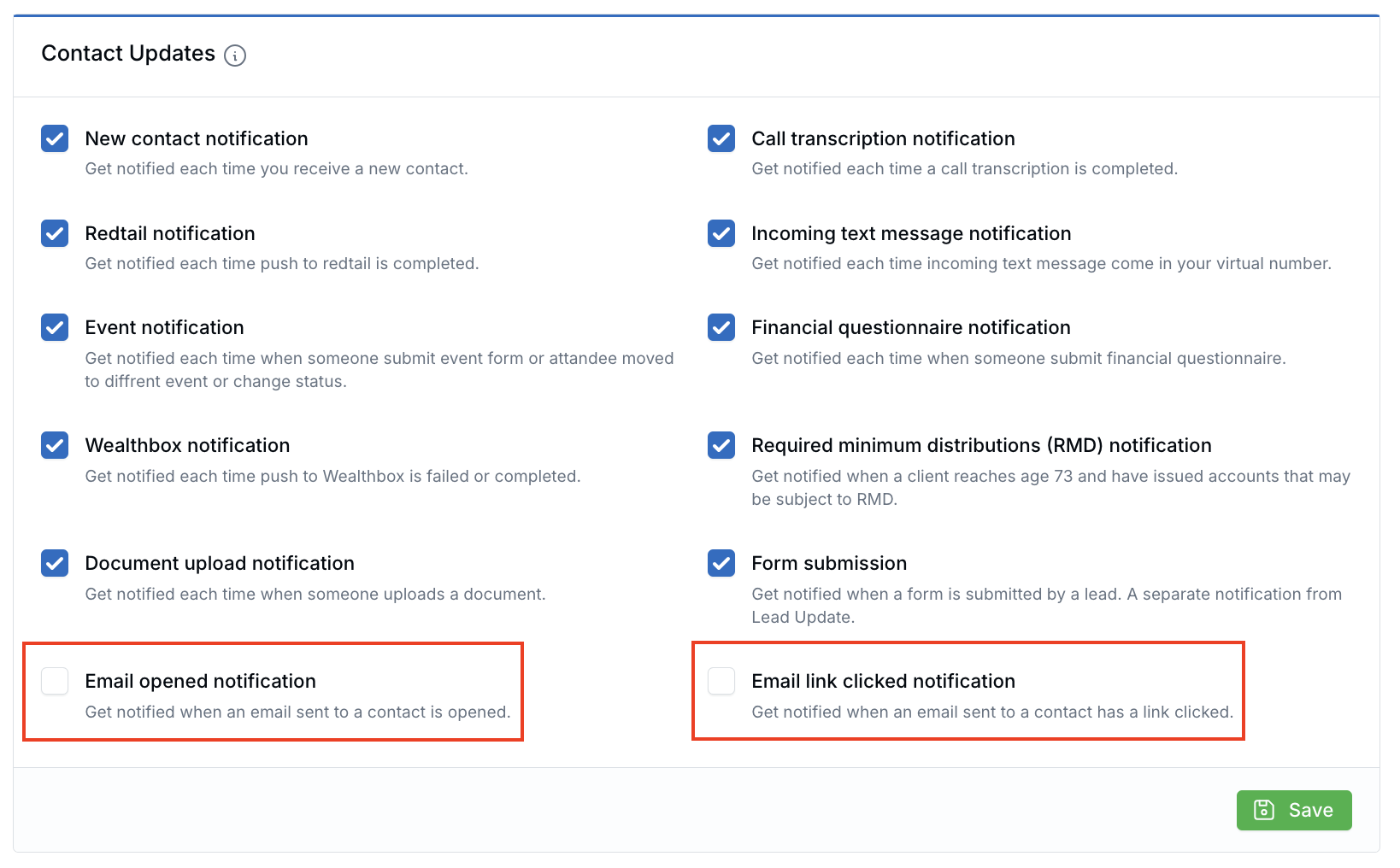Uncheck New contact notification checkbox
The width and height of the screenshot is (1400, 868).
(55, 138)
